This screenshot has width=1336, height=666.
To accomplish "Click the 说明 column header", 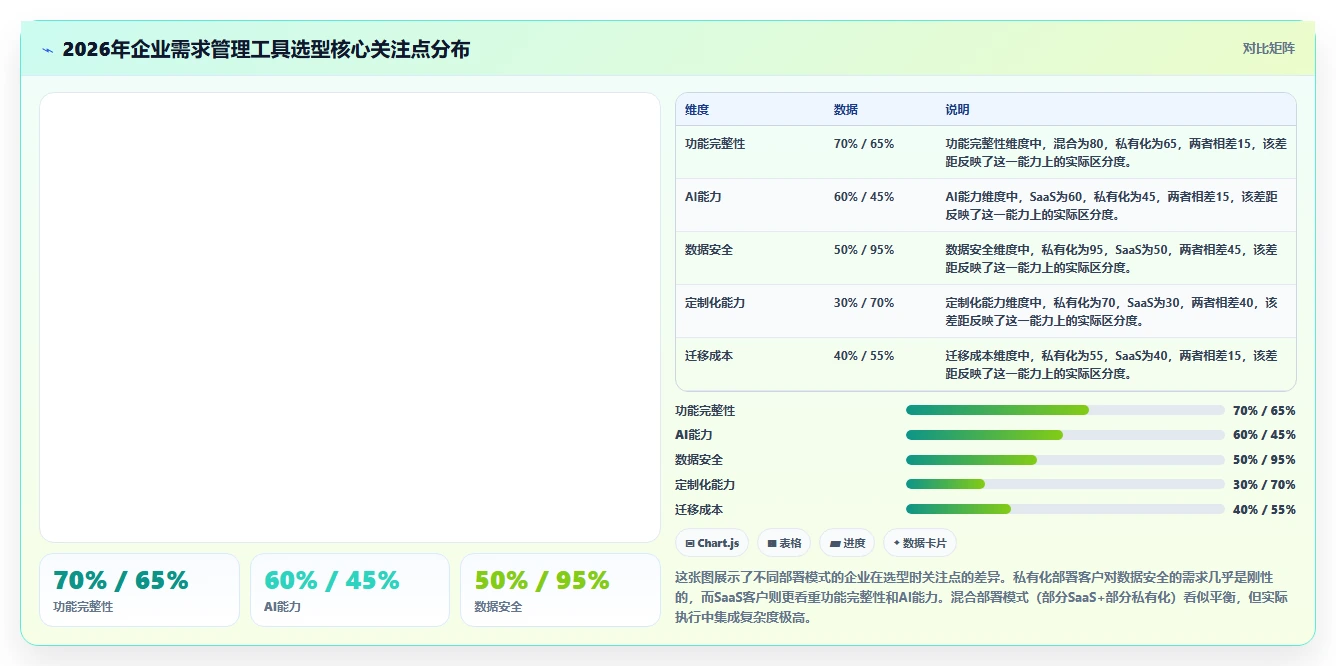I will pyautogui.click(x=958, y=110).
